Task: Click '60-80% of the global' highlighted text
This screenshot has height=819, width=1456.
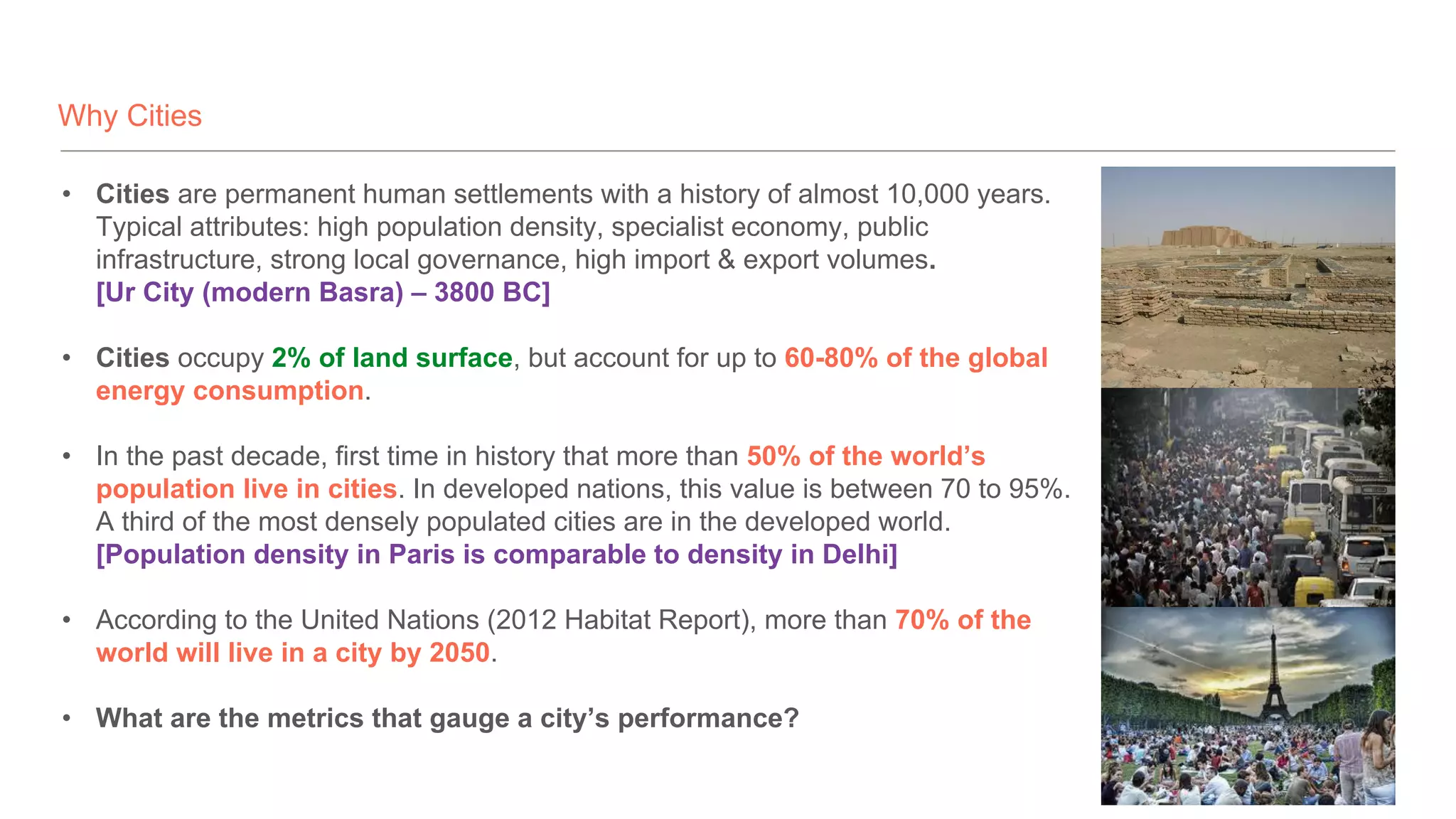Action: [916, 358]
